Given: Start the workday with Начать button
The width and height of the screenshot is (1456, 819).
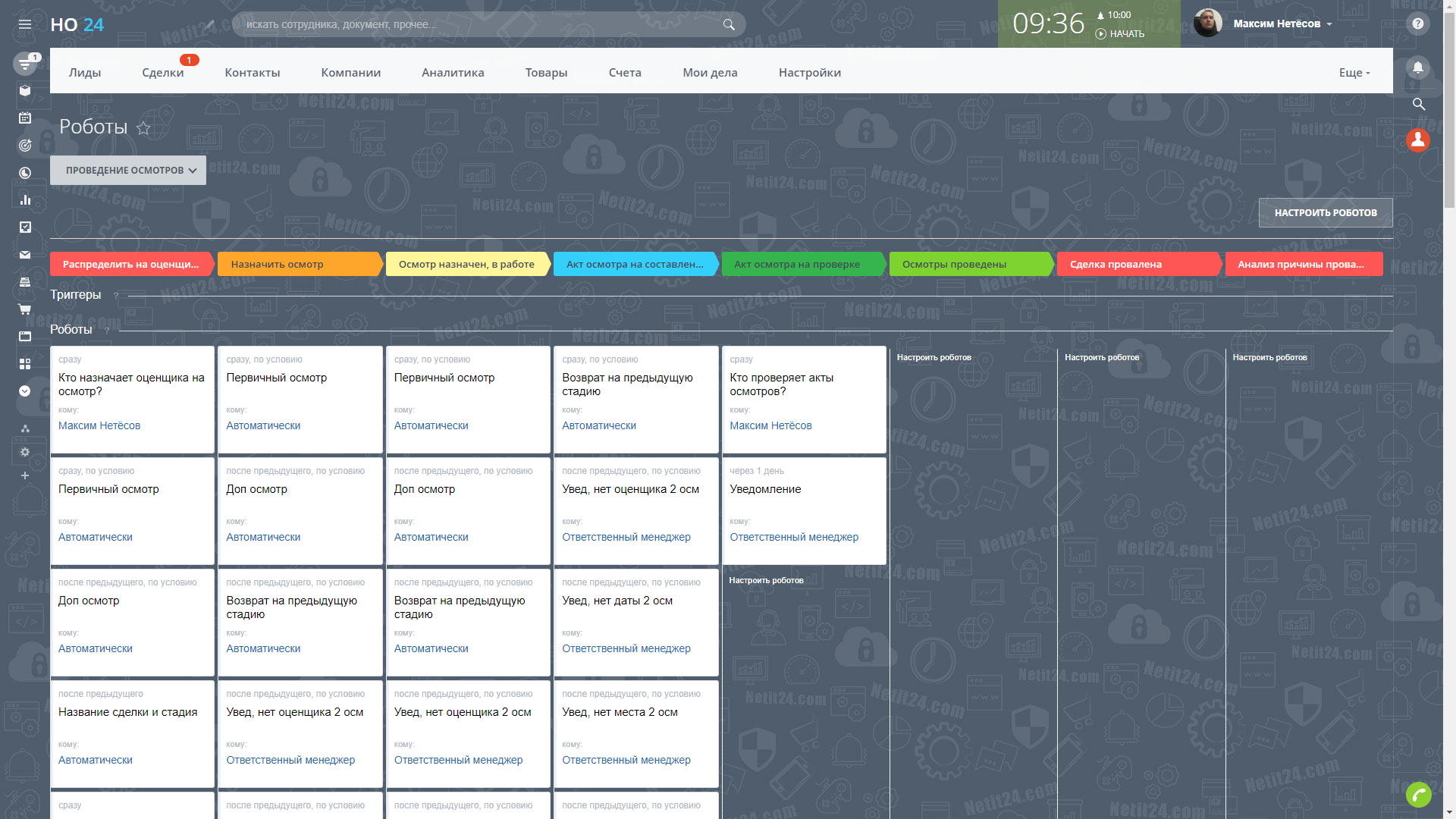Looking at the screenshot, I should (x=1120, y=34).
